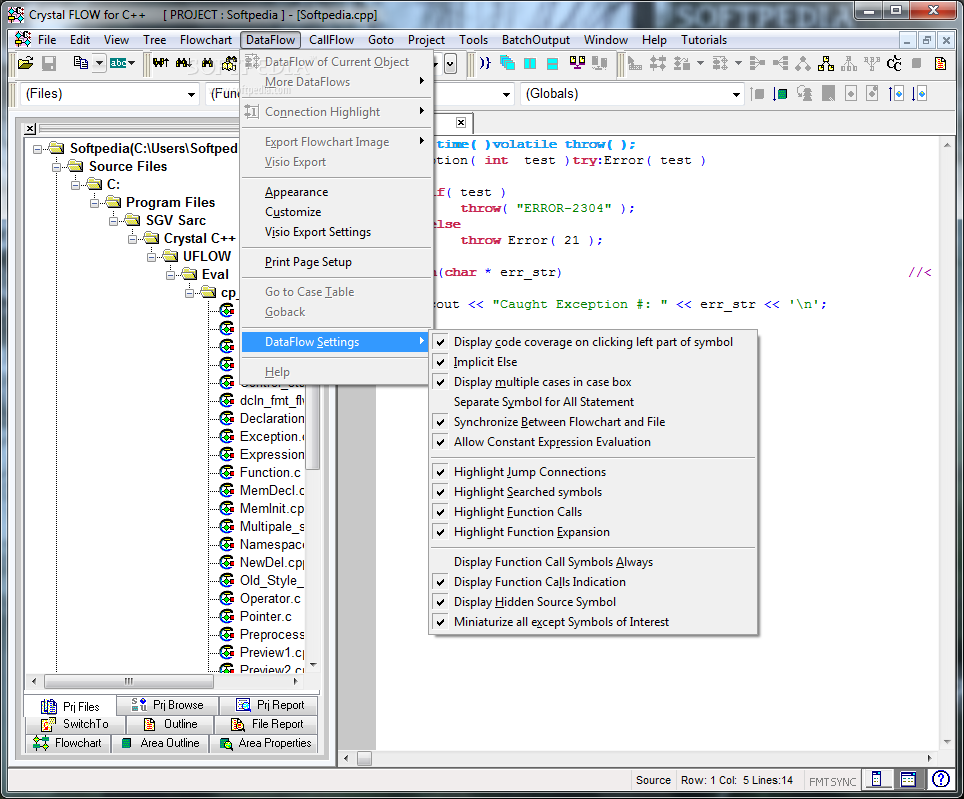Select the Function.c file in the tree
Viewport: 964px width, 799px height.
(x=270, y=473)
